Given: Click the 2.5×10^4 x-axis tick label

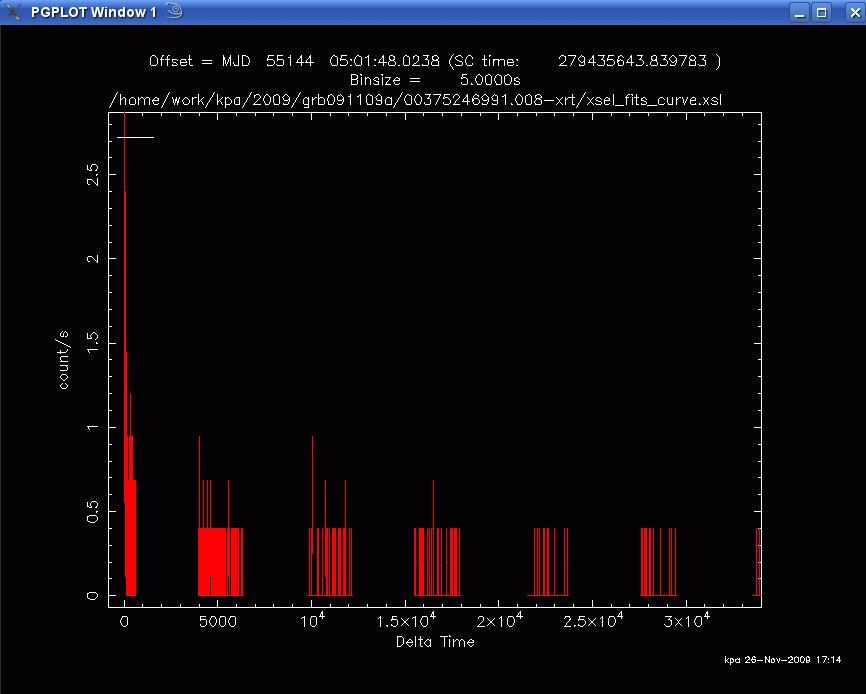Looking at the screenshot, I should pyautogui.click(x=593, y=621).
